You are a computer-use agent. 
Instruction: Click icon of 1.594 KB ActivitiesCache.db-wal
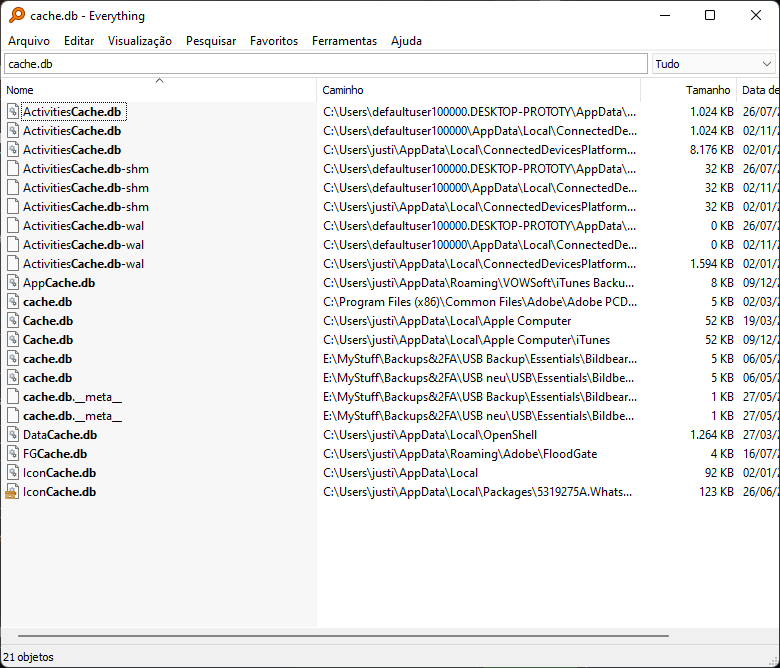pyautogui.click(x=13, y=264)
